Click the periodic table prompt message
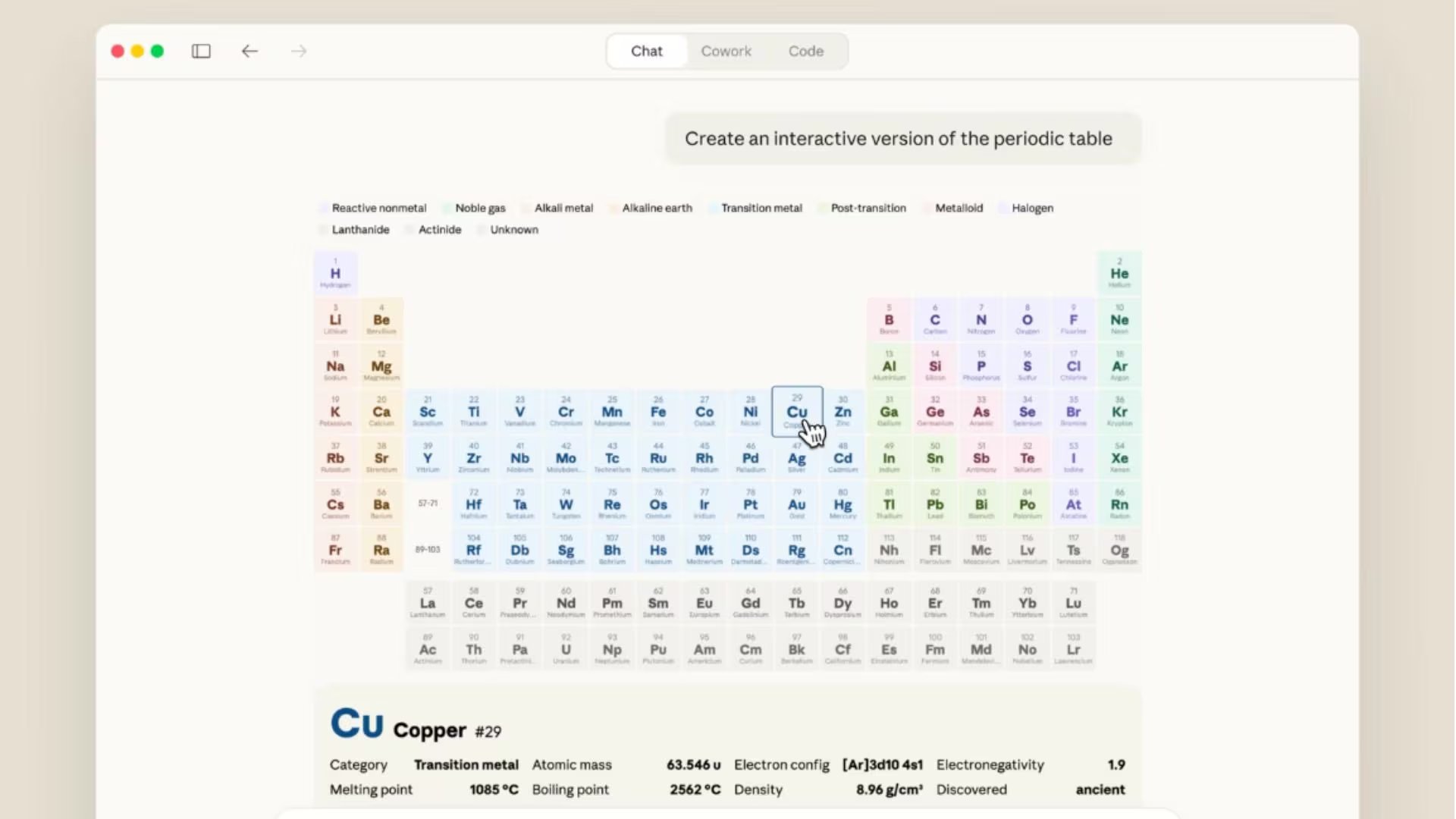Screen dimensions: 1456x819 [898, 139]
